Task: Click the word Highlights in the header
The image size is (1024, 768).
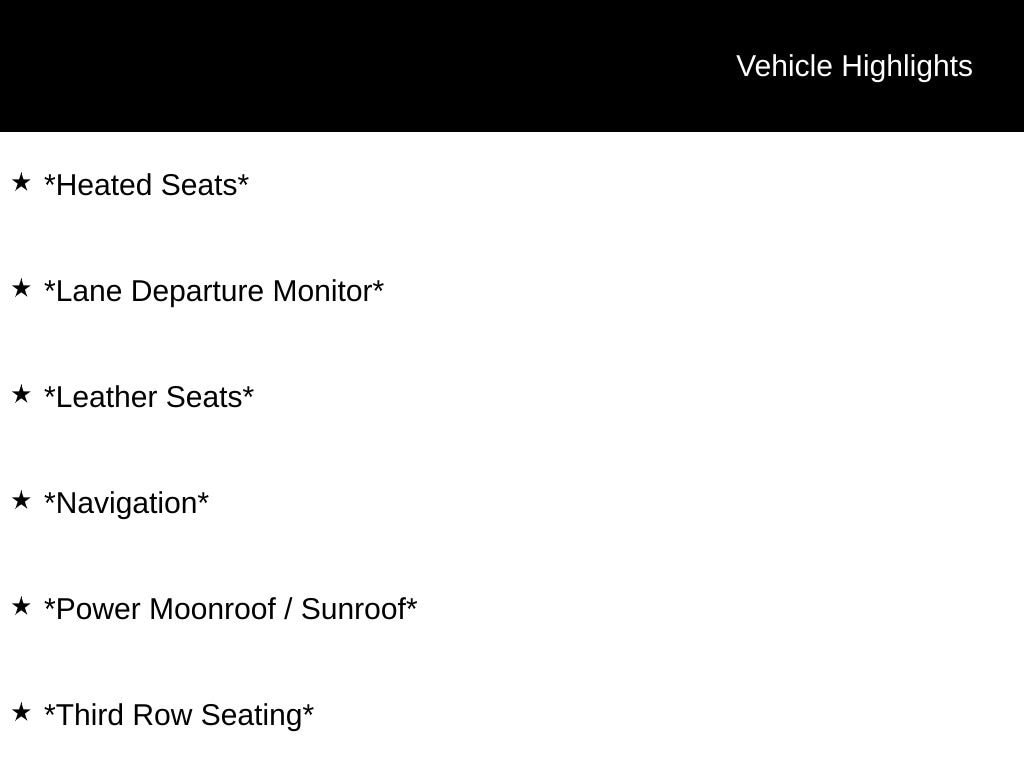Action: click(x=906, y=66)
